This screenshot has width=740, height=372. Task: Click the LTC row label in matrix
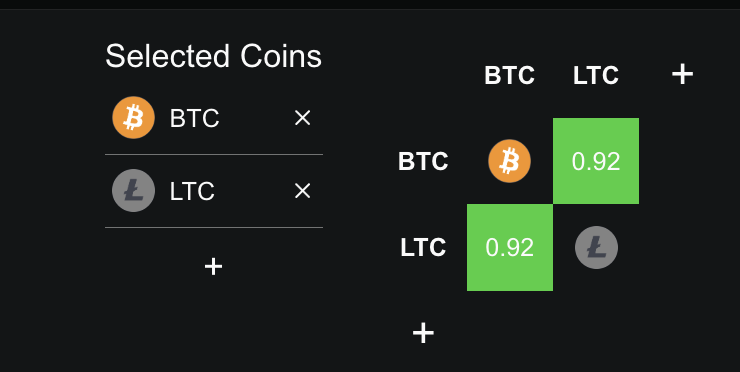423,248
